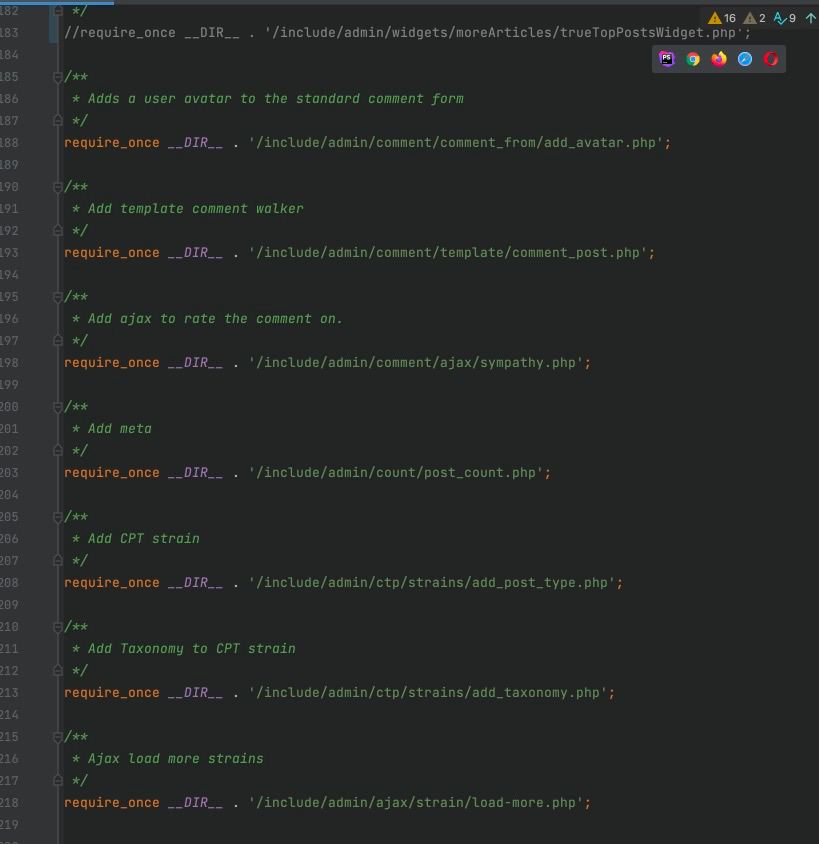Open file in PhpStorm built-in preview
This screenshot has height=844, width=819.
(x=667, y=59)
